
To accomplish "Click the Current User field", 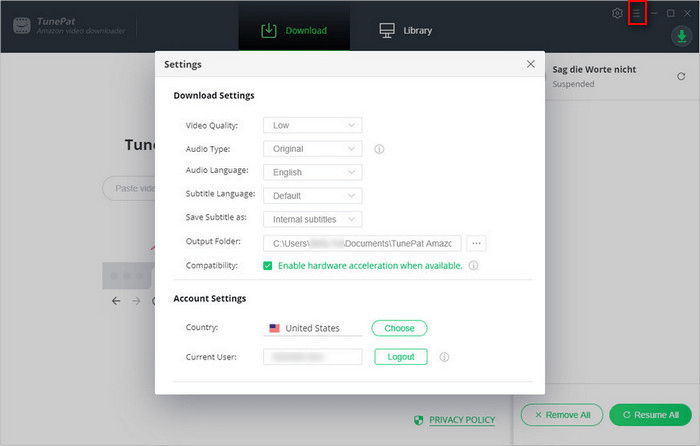I will (312, 357).
